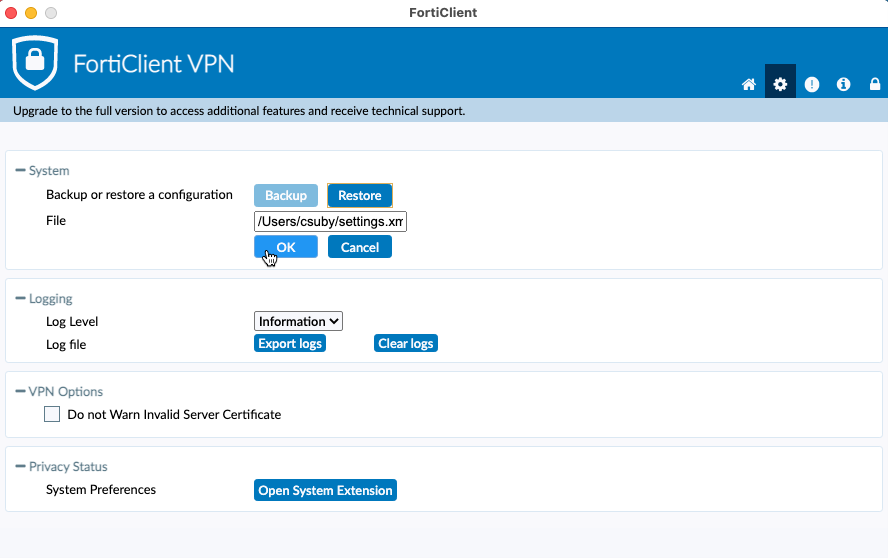Screen dimensions: 888x558
Task: Click Export logs
Action: click(x=290, y=343)
